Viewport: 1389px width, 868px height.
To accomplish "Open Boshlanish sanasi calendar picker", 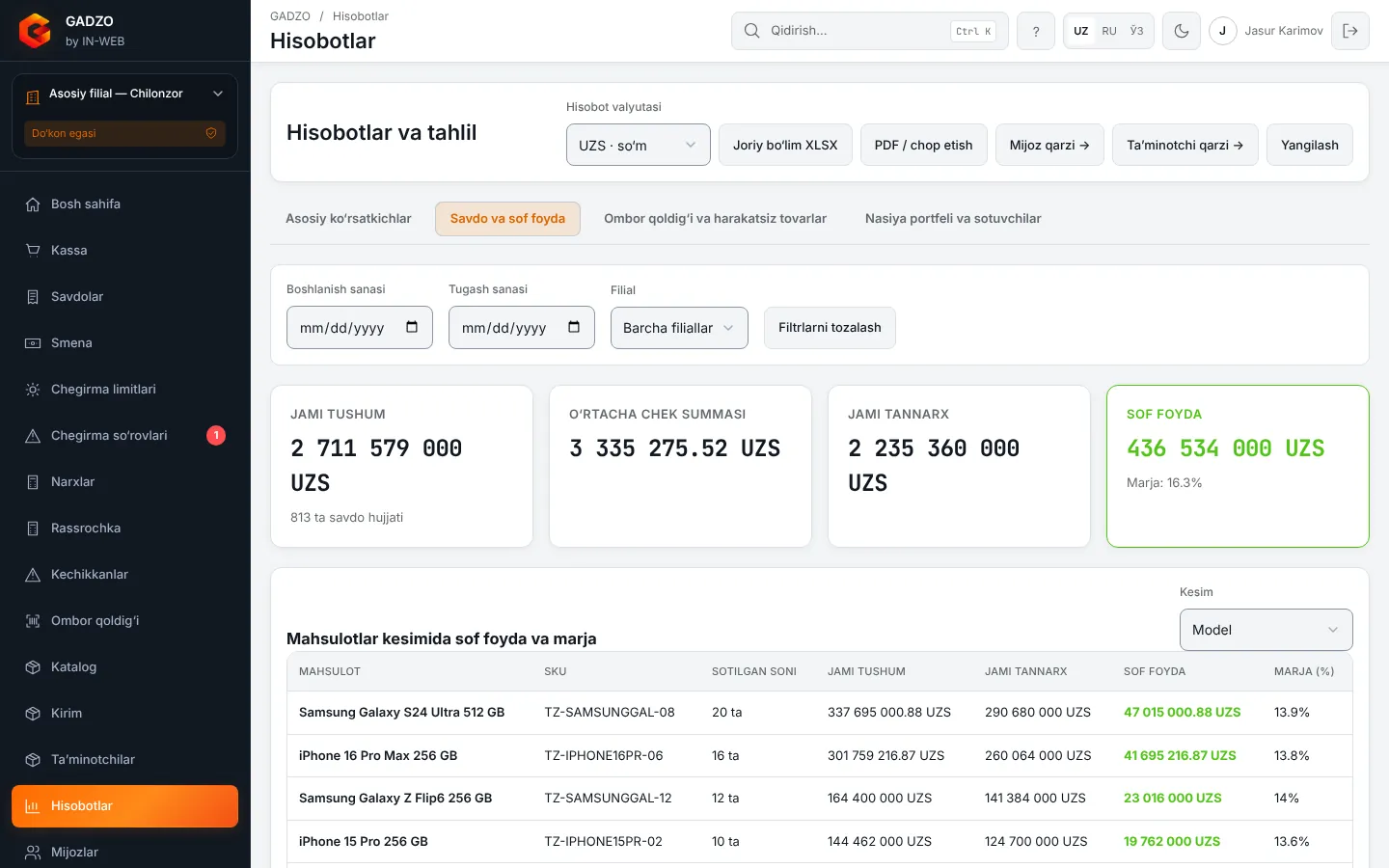I will pos(412,327).
